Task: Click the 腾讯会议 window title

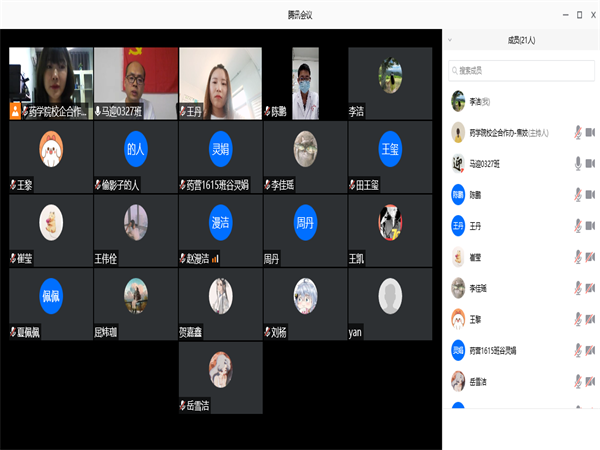Action: (x=300, y=14)
